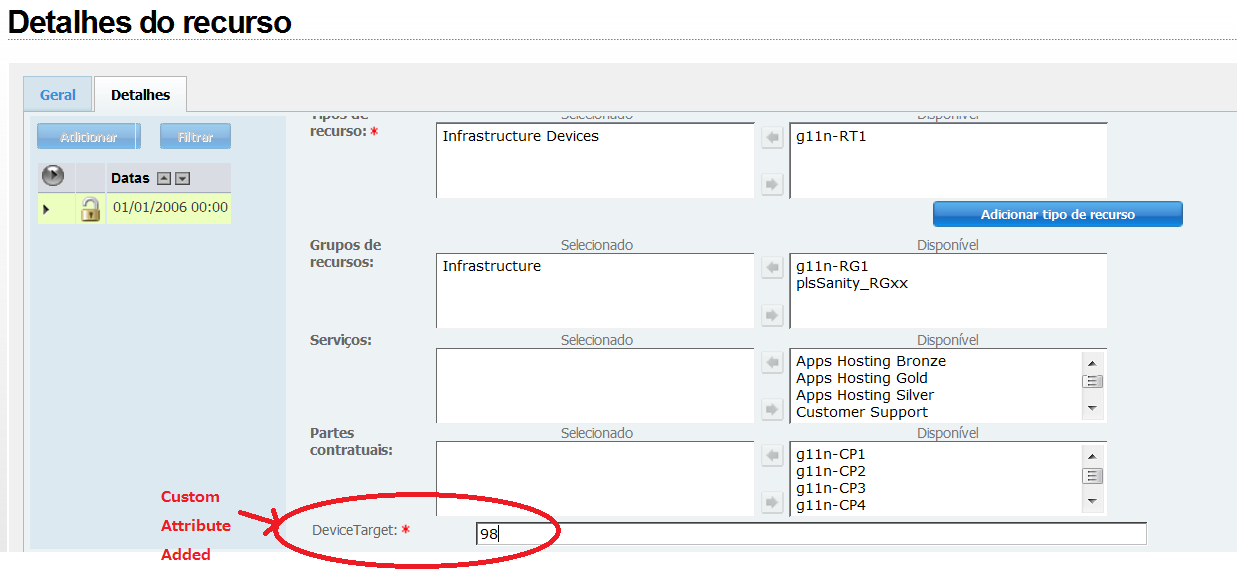Click left arrow for Partes contratuais
Screen dimensions: 1237x575
tap(772, 456)
